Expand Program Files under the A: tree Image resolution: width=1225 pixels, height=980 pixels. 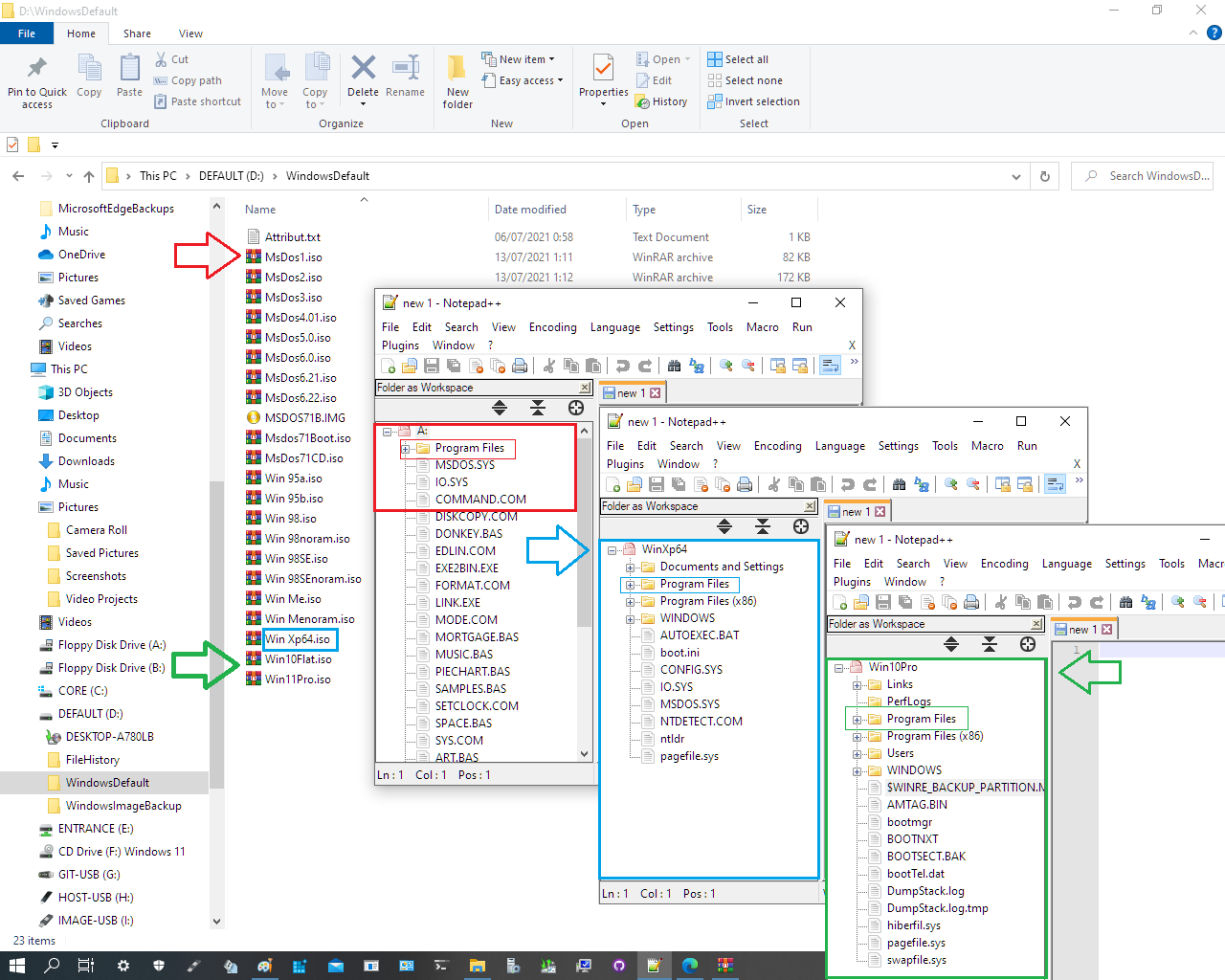coord(406,448)
